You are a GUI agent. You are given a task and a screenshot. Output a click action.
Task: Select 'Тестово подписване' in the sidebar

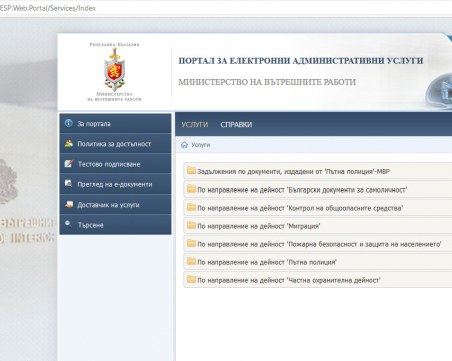tap(115, 164)
